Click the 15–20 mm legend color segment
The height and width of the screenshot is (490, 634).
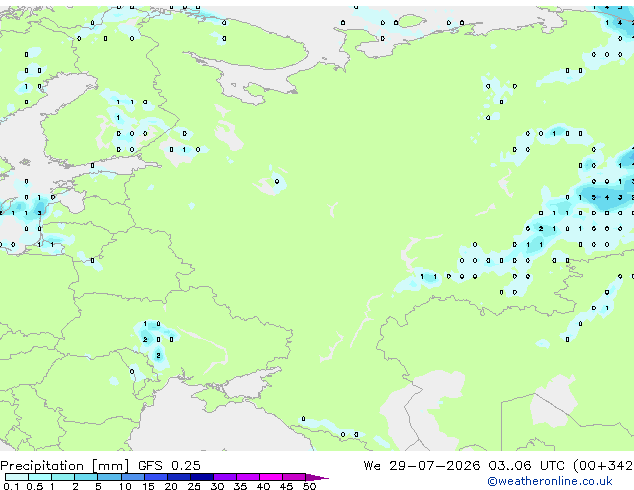(156, 477)
